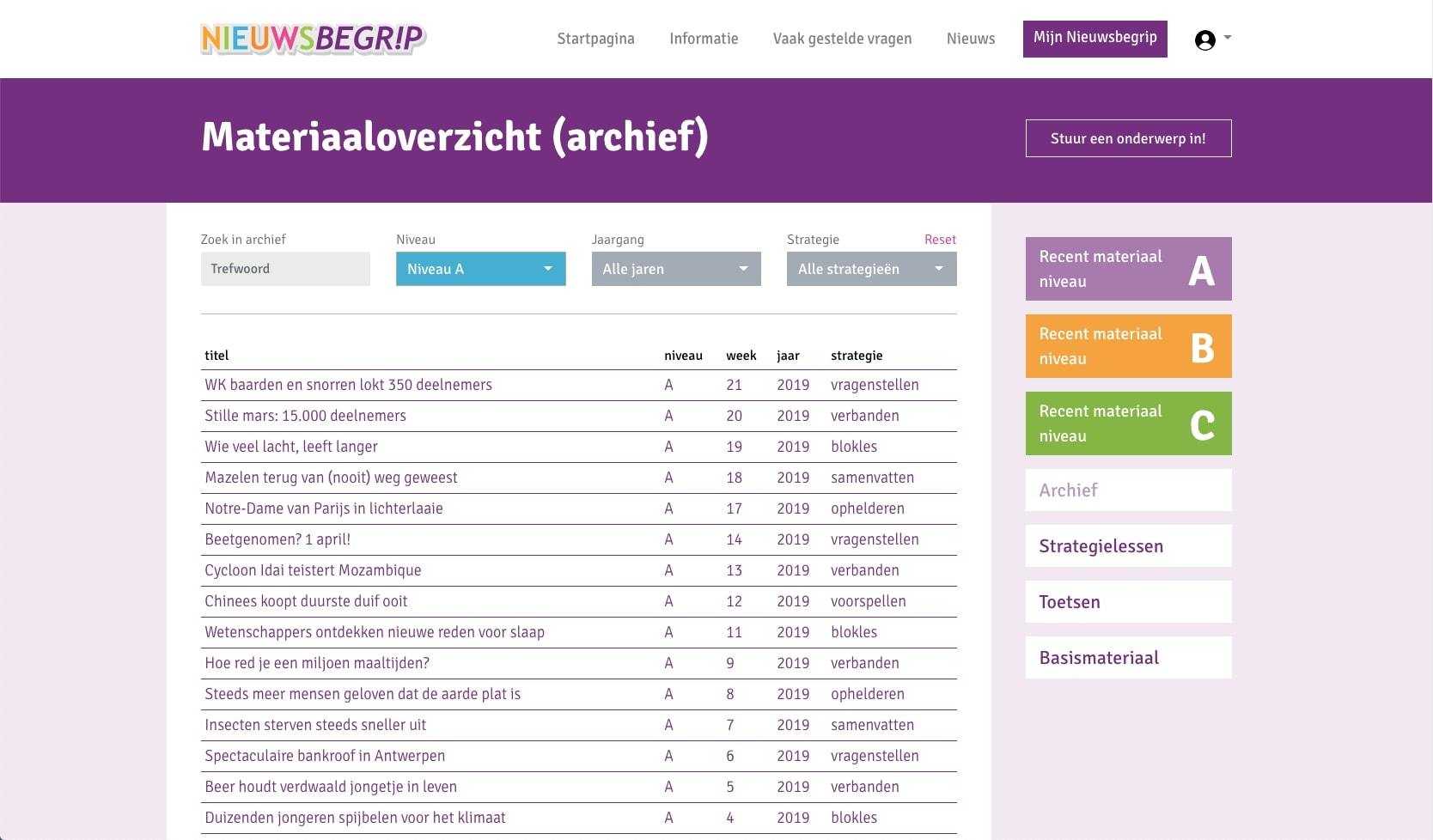Screen dimensions: 1433x840
Task: Open article Wie veel lacht, leeft langer
Action: (291, 447)
